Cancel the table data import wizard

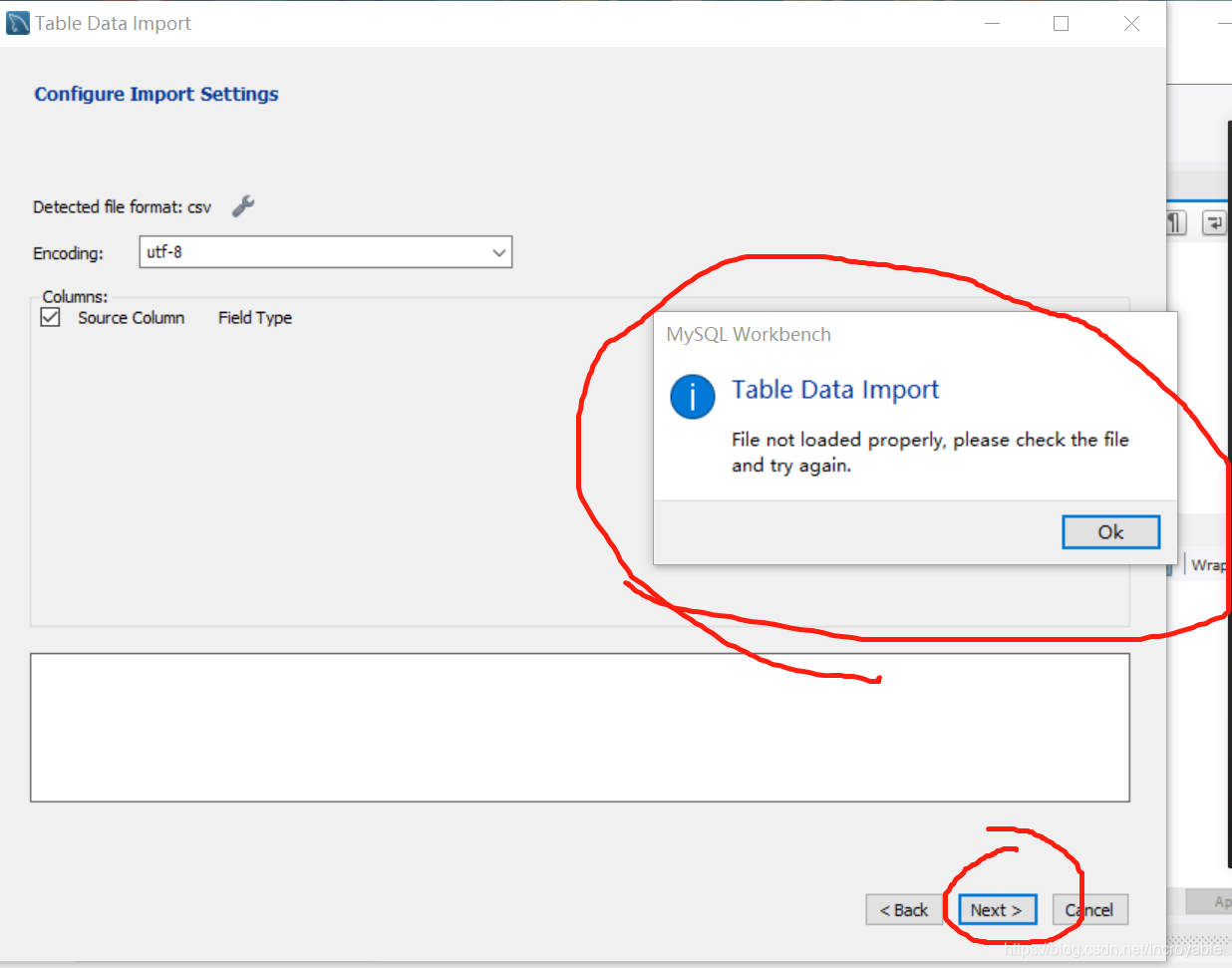coord(1089,910)
